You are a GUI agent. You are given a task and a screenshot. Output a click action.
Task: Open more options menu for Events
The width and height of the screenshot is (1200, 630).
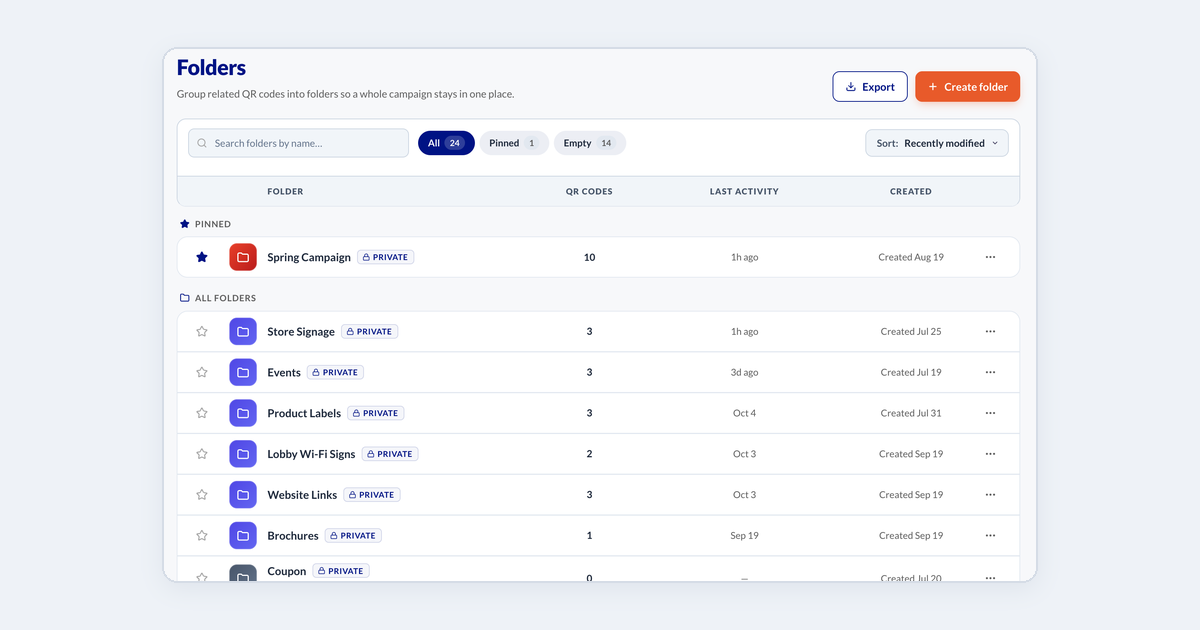coord(990,372)
